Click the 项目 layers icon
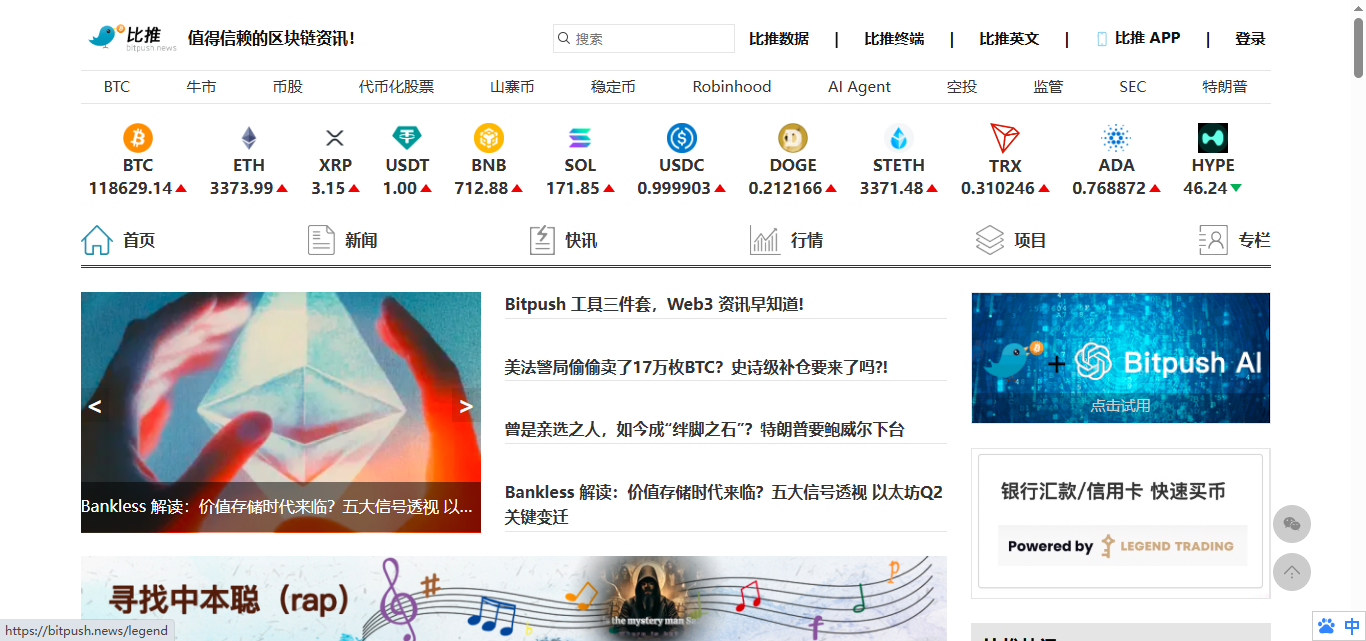Viewport: 1366px width, 641px height. (x=989, y=240)
